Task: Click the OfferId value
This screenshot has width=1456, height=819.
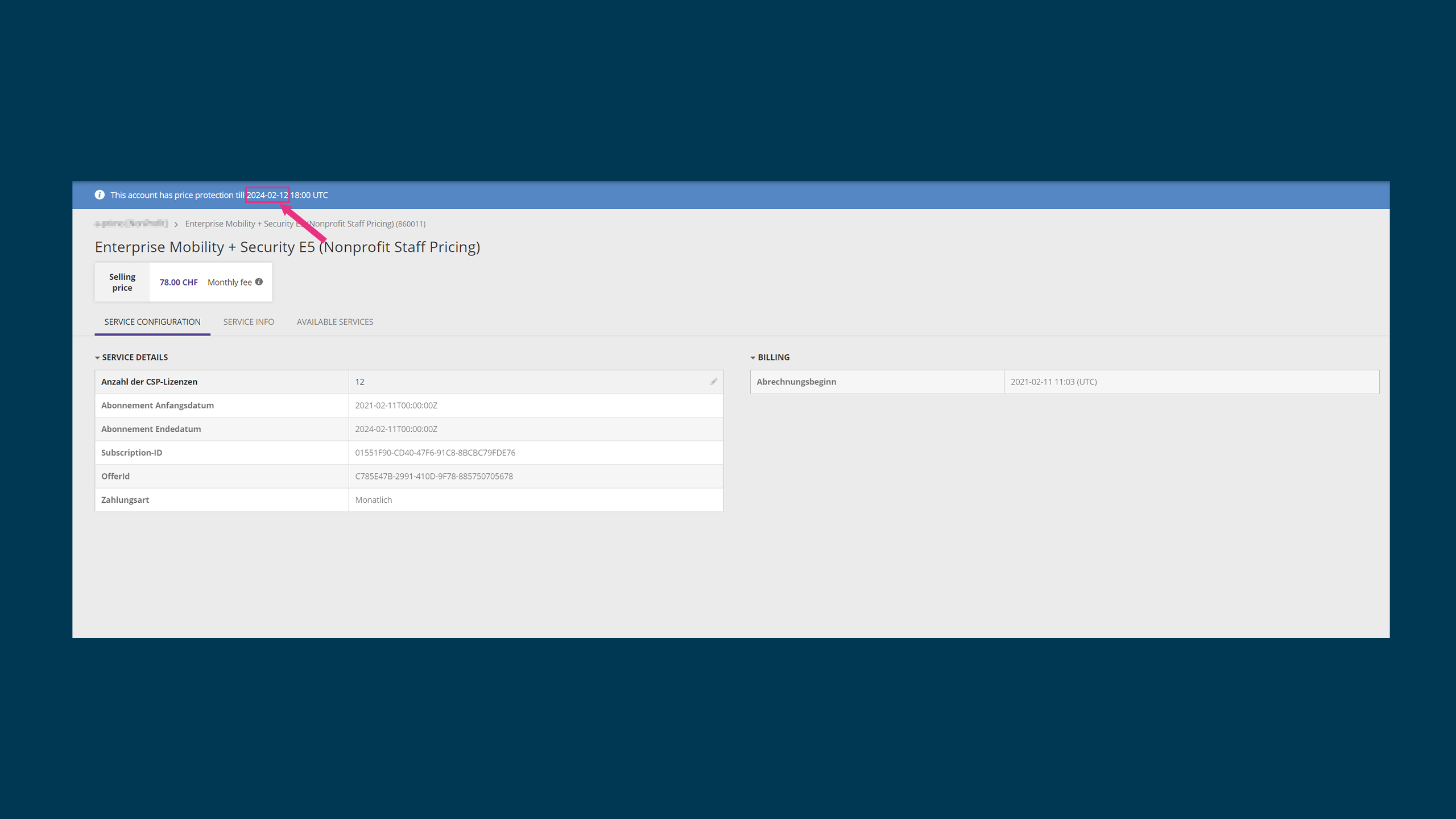Action: pyautogui.click(x=434, y=476)
